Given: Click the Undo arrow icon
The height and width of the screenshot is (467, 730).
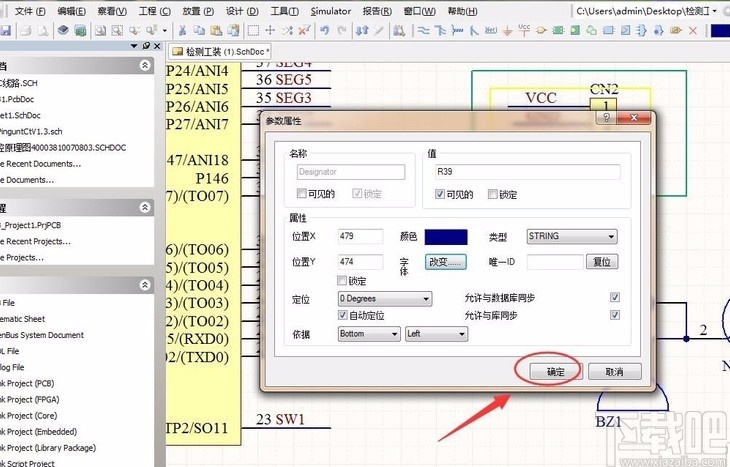Looking at the screenshot, I should [x=324, y=31].
